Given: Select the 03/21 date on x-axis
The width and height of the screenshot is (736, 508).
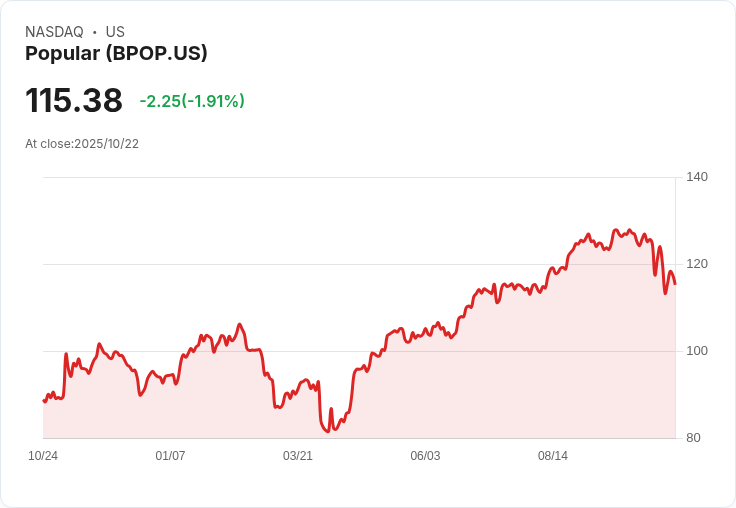Looking at the screenshot, I should coord(298,456).
